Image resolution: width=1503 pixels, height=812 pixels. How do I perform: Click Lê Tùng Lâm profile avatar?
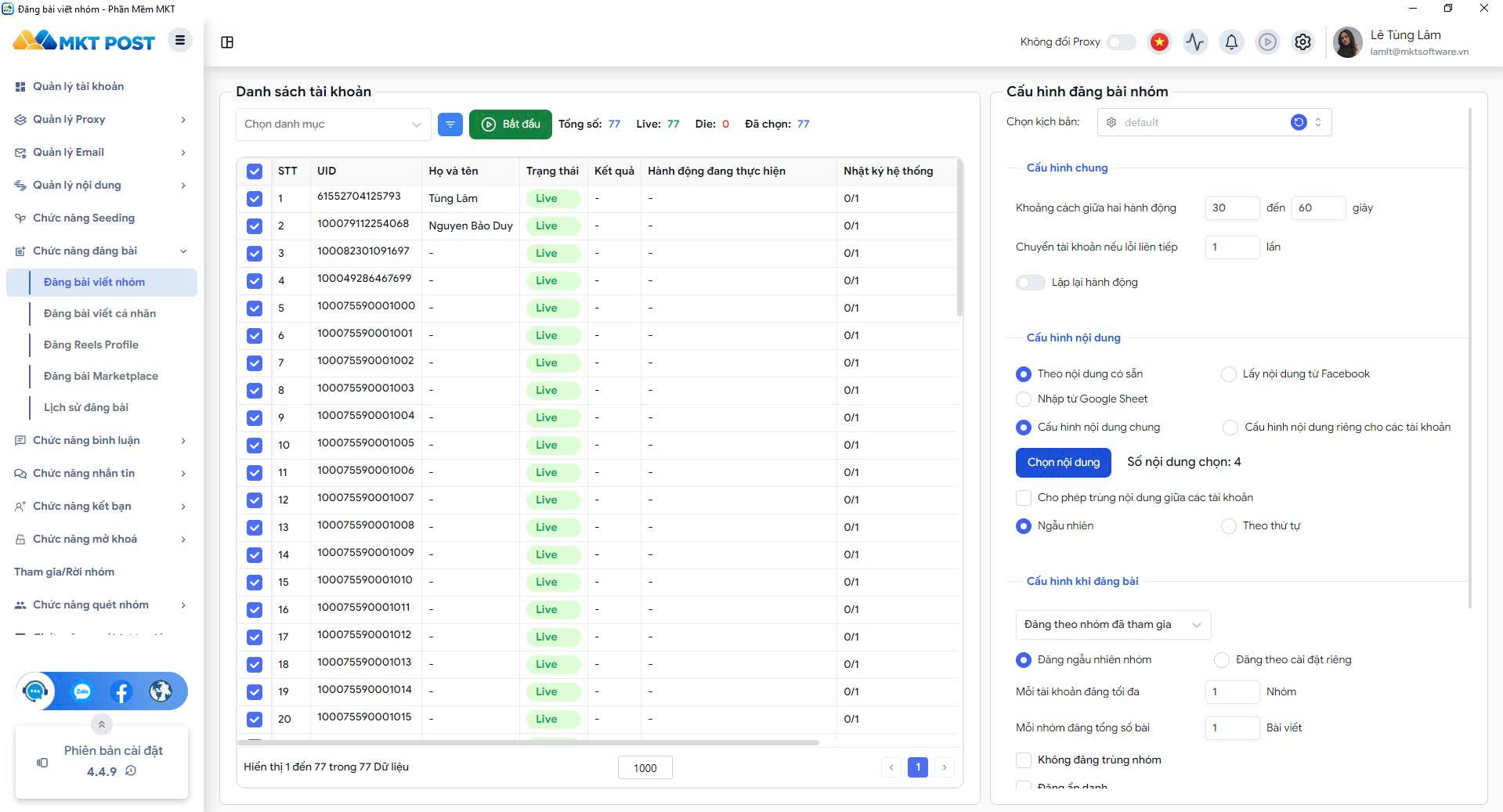pyautogui.click(x=1347, y=42)
